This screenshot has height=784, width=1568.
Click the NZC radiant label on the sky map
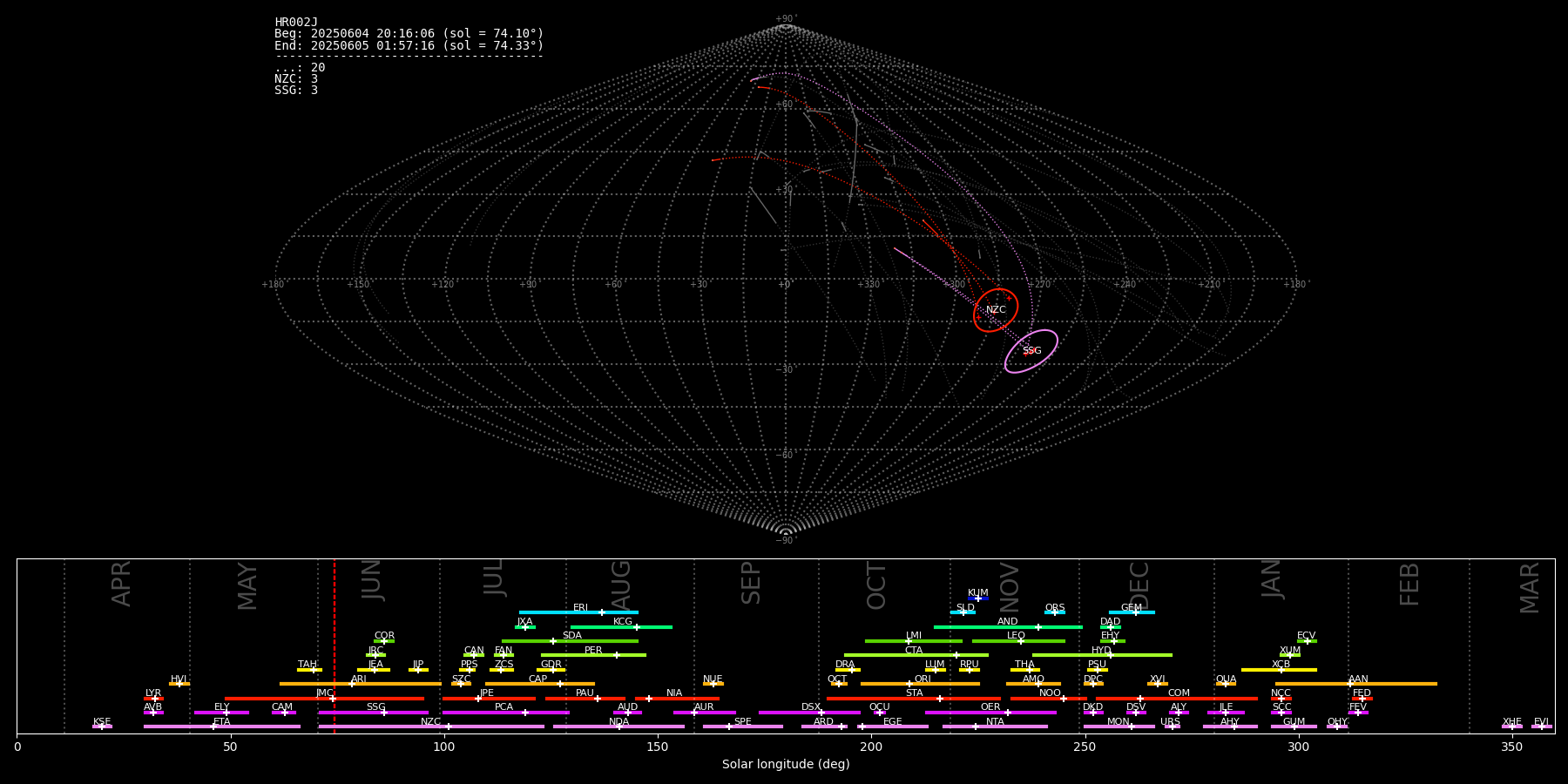[x=996, y=310]
